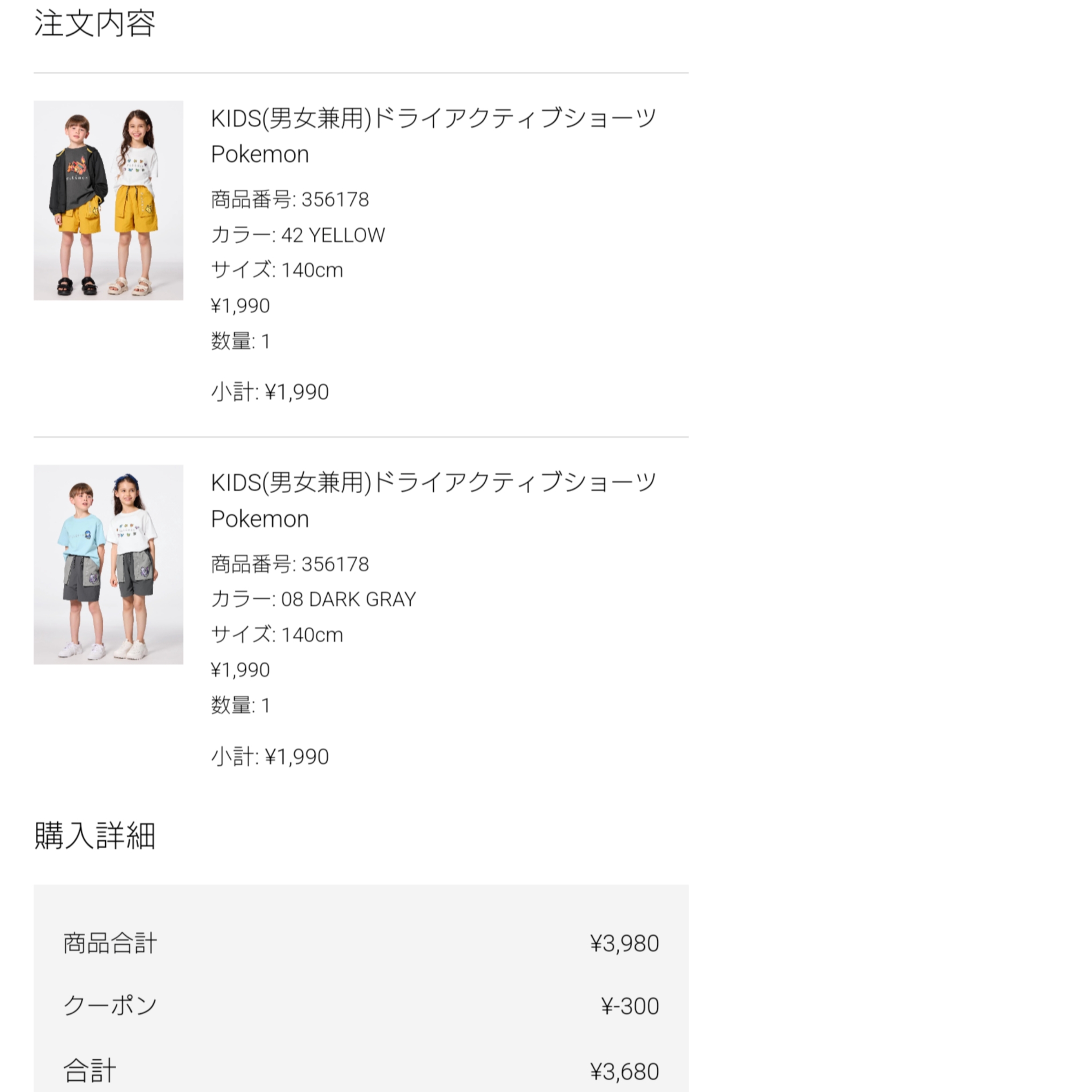Click the 140cm size of the yellow shorts
1092x1092 pixels.
[x=312, y=270]
